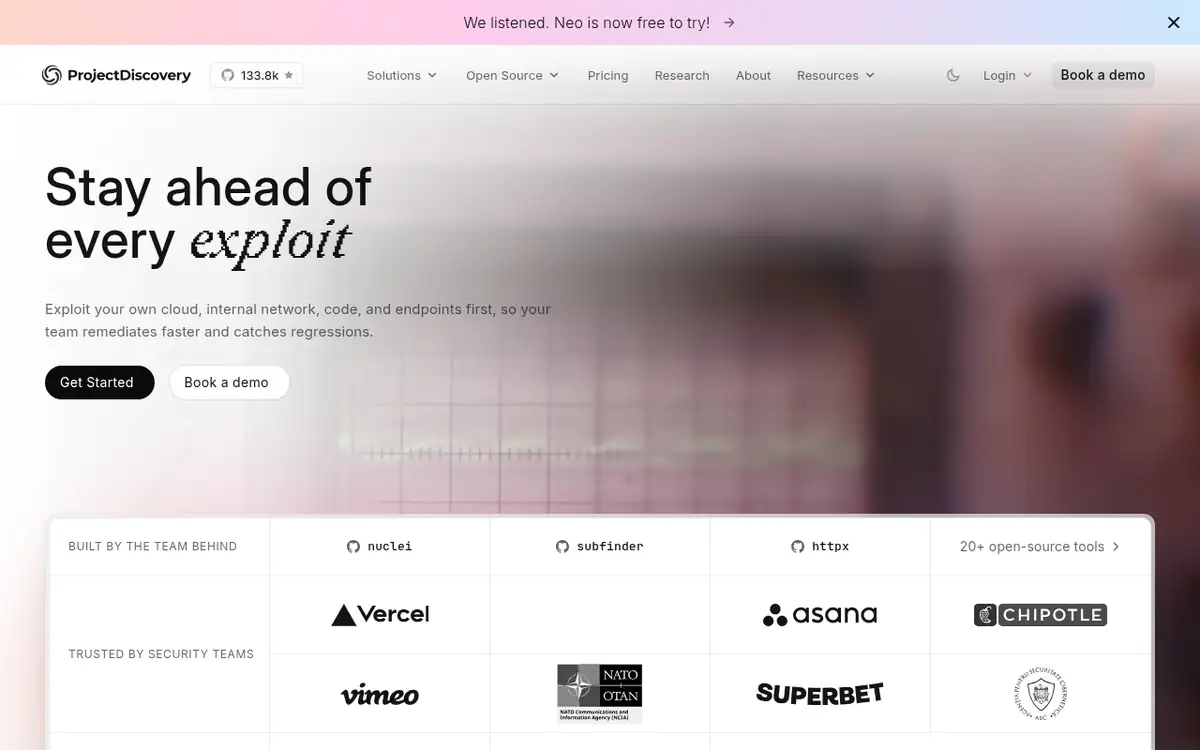Viewport: 1200px width, 750px height.
Task: Click Book a demo in hero section
Action: tap(229, 382)
